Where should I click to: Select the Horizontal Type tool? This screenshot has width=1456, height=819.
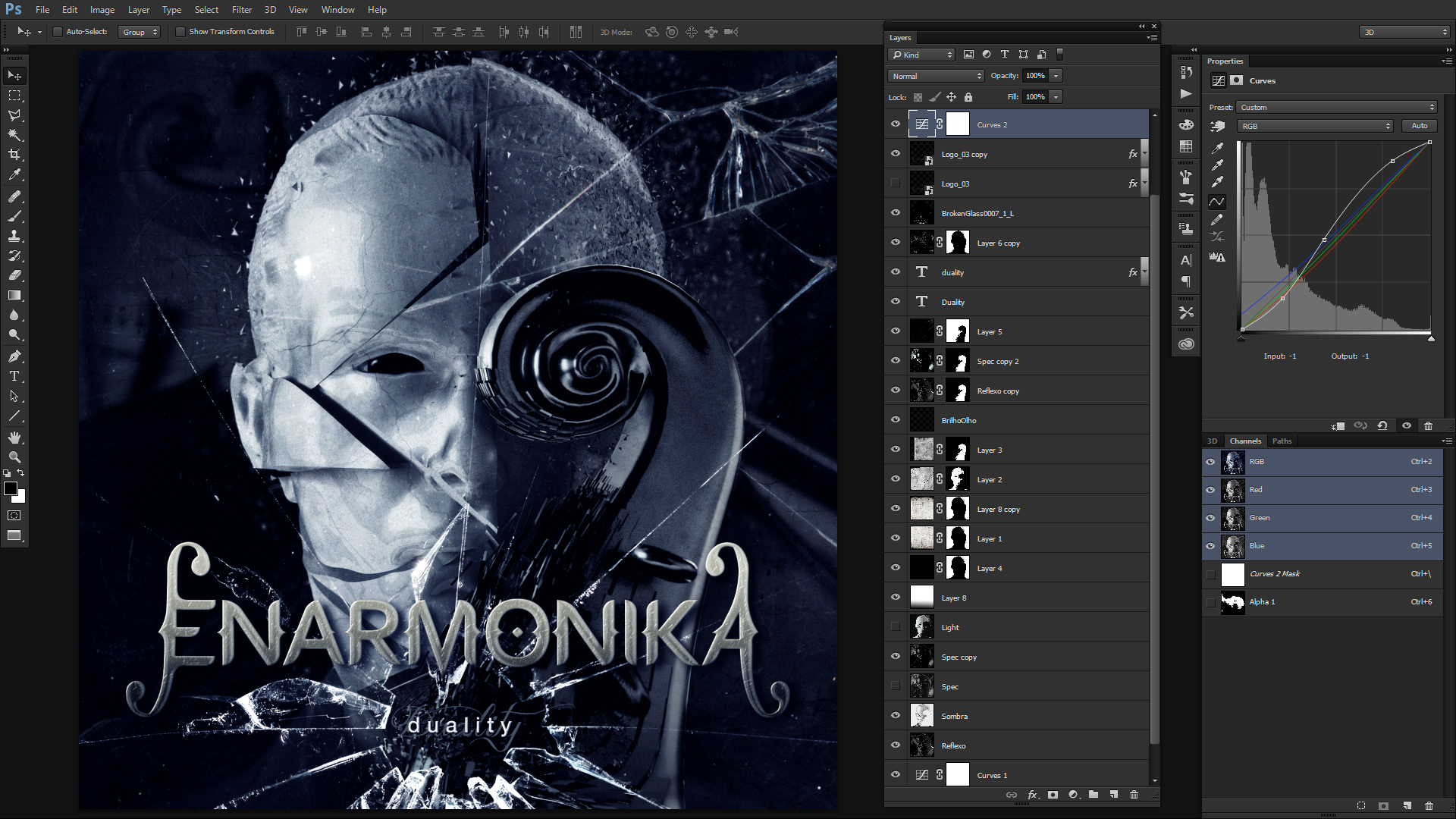pos(14,376)
